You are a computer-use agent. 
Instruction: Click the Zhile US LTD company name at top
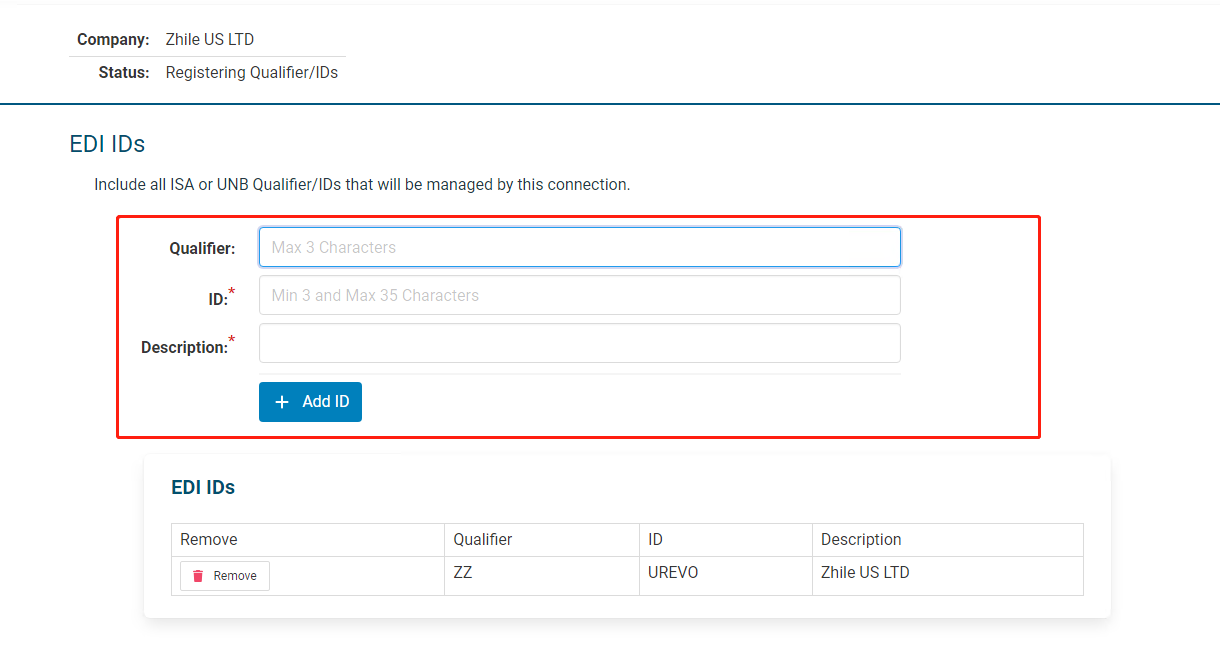[x=210, y=40]
